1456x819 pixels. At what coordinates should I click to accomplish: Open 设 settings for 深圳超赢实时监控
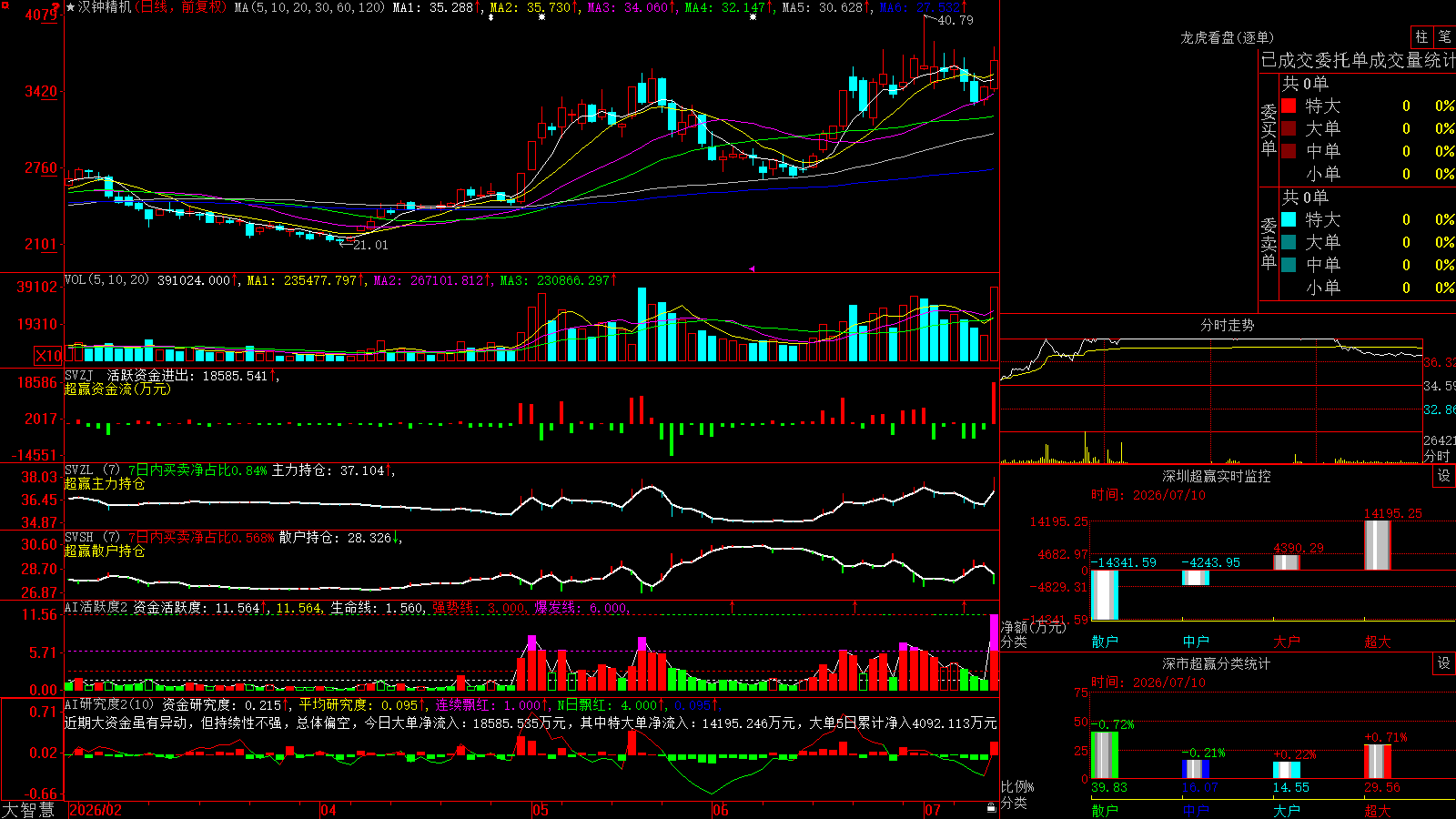coord(1444,476)
